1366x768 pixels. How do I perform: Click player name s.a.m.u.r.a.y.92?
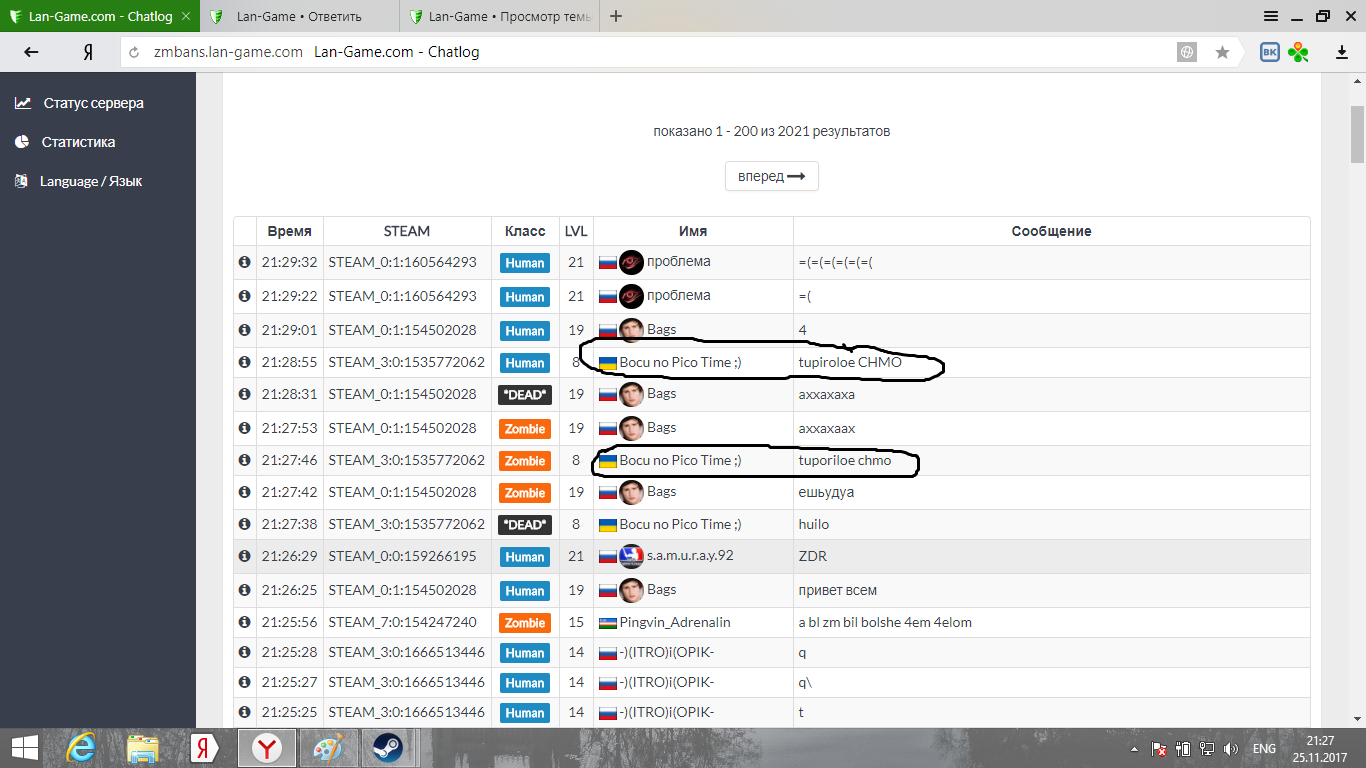690,555
